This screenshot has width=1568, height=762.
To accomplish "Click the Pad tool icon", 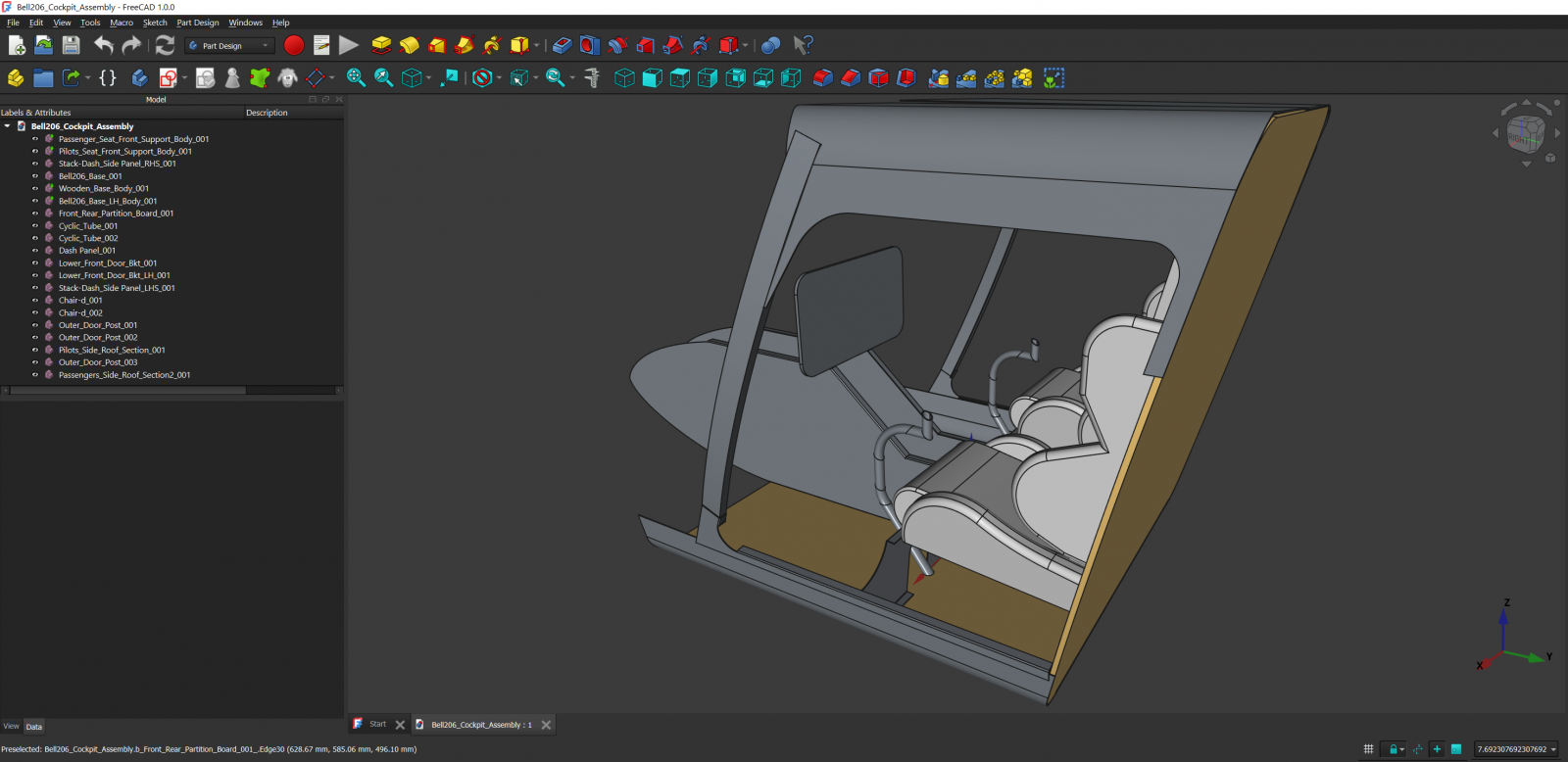I will (381, 45).
